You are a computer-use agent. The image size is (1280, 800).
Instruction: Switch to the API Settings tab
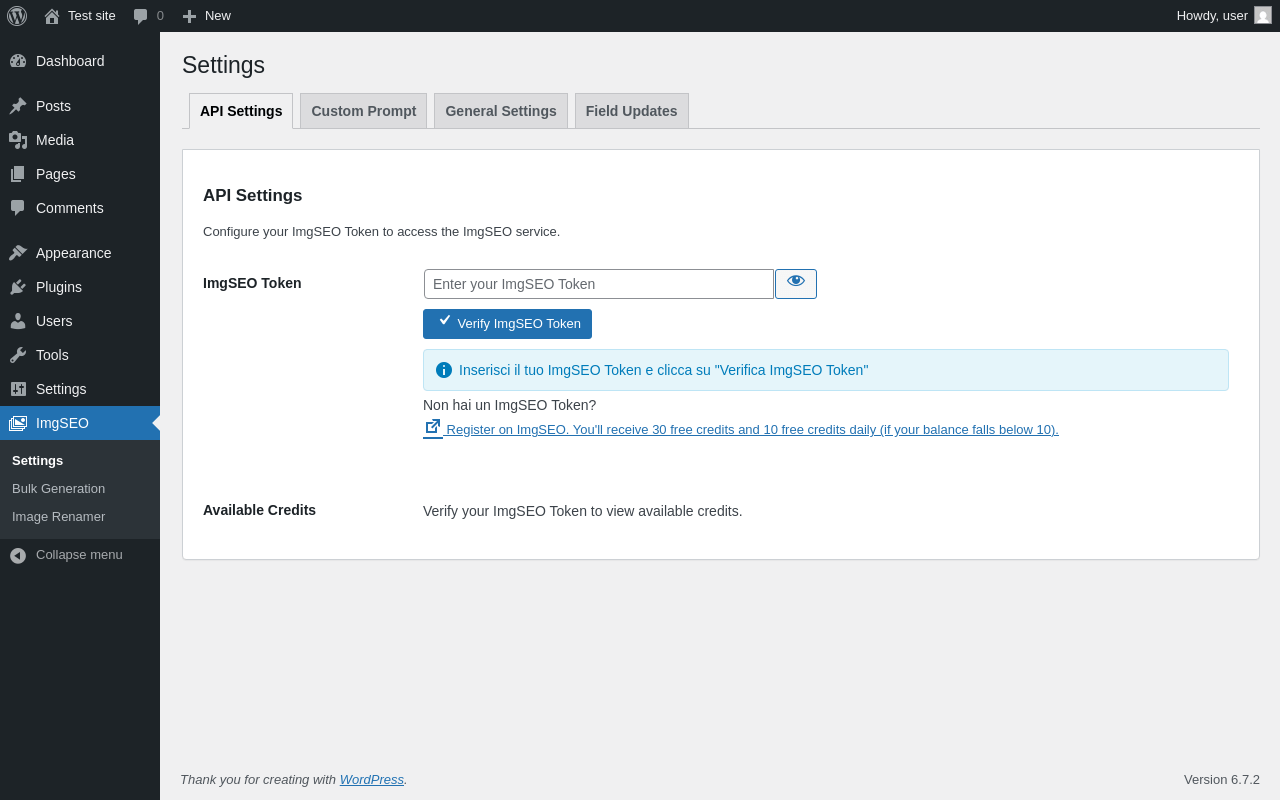(x=241, y=111)
